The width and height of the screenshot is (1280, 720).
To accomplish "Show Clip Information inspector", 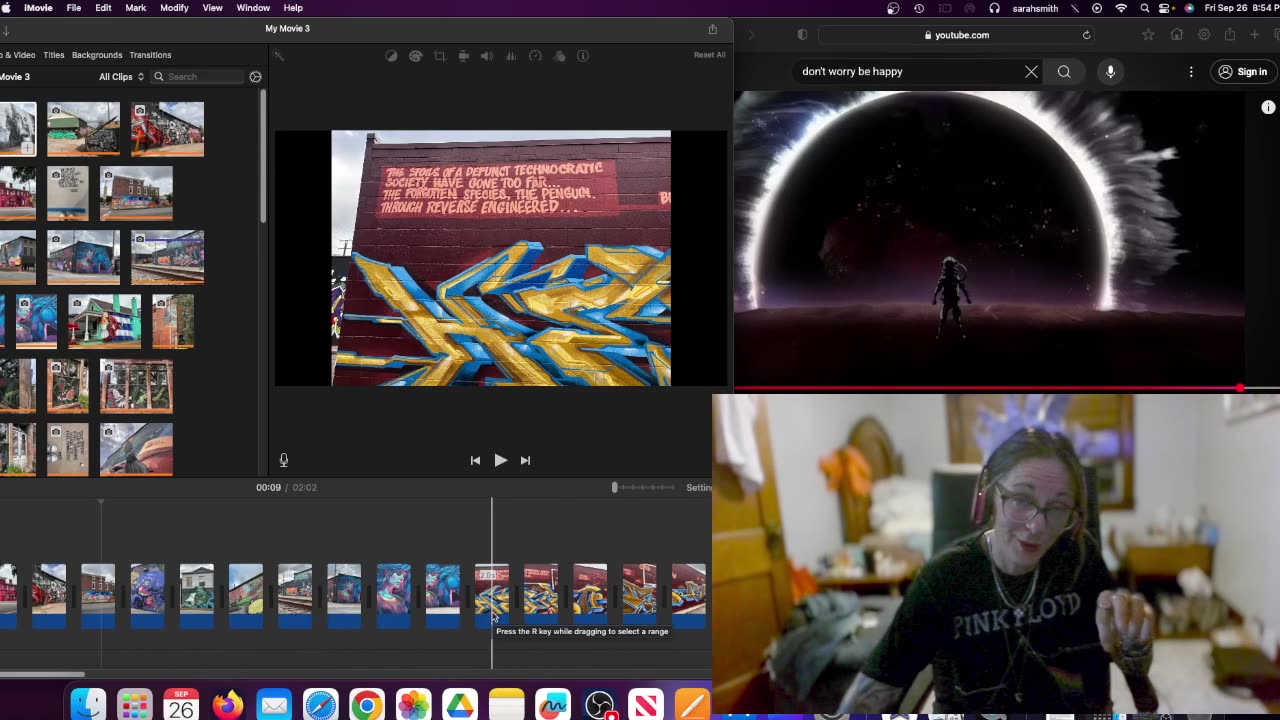I will point(583,56).
